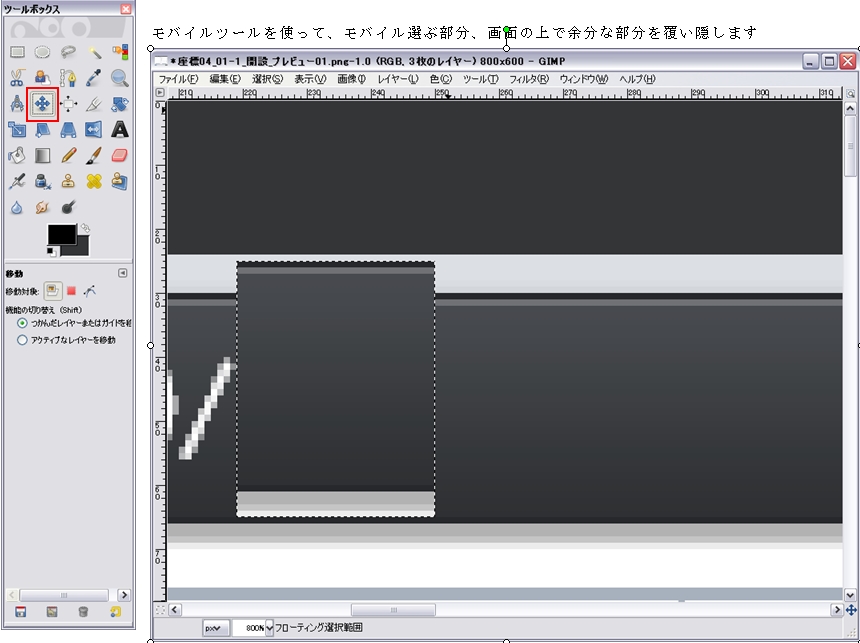Click the black foreground color swatch
Viewport: 860px width, 643px height.
62,234
